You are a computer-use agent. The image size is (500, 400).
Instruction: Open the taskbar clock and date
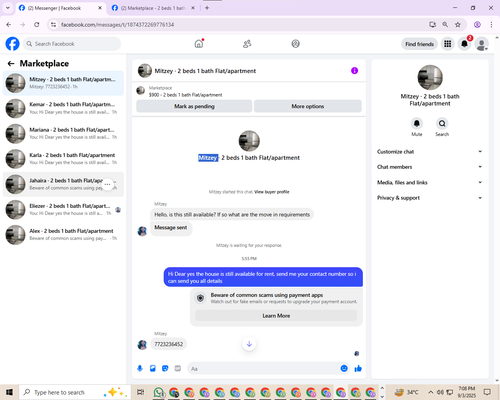[x=467, y=392]
